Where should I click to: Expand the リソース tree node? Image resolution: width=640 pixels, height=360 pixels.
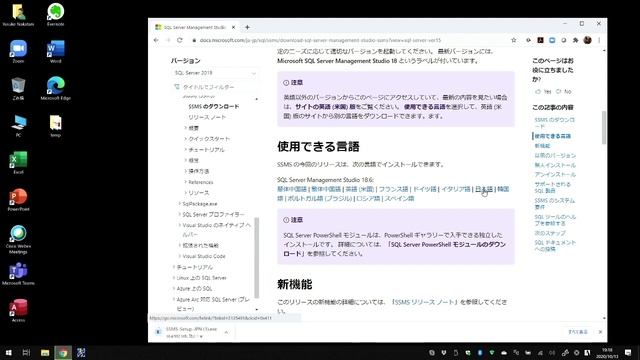point(185,193)
